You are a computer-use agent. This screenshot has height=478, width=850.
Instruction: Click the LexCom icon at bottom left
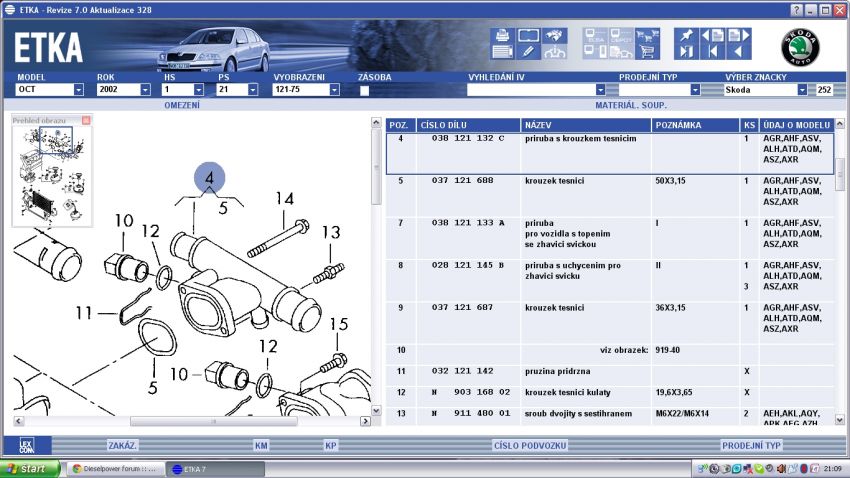coord(27,445)
